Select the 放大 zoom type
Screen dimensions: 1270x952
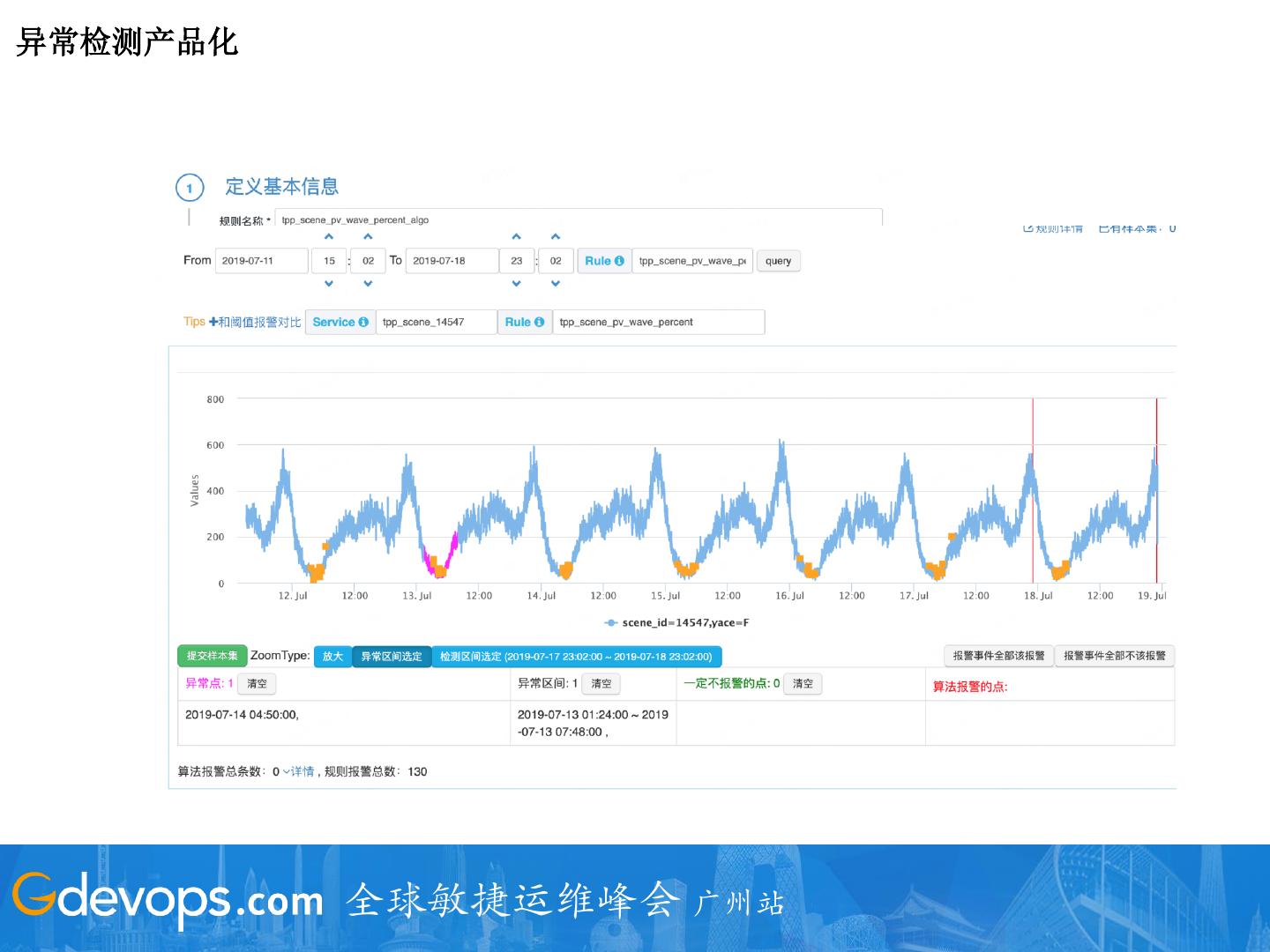click(x=332, y=657)
